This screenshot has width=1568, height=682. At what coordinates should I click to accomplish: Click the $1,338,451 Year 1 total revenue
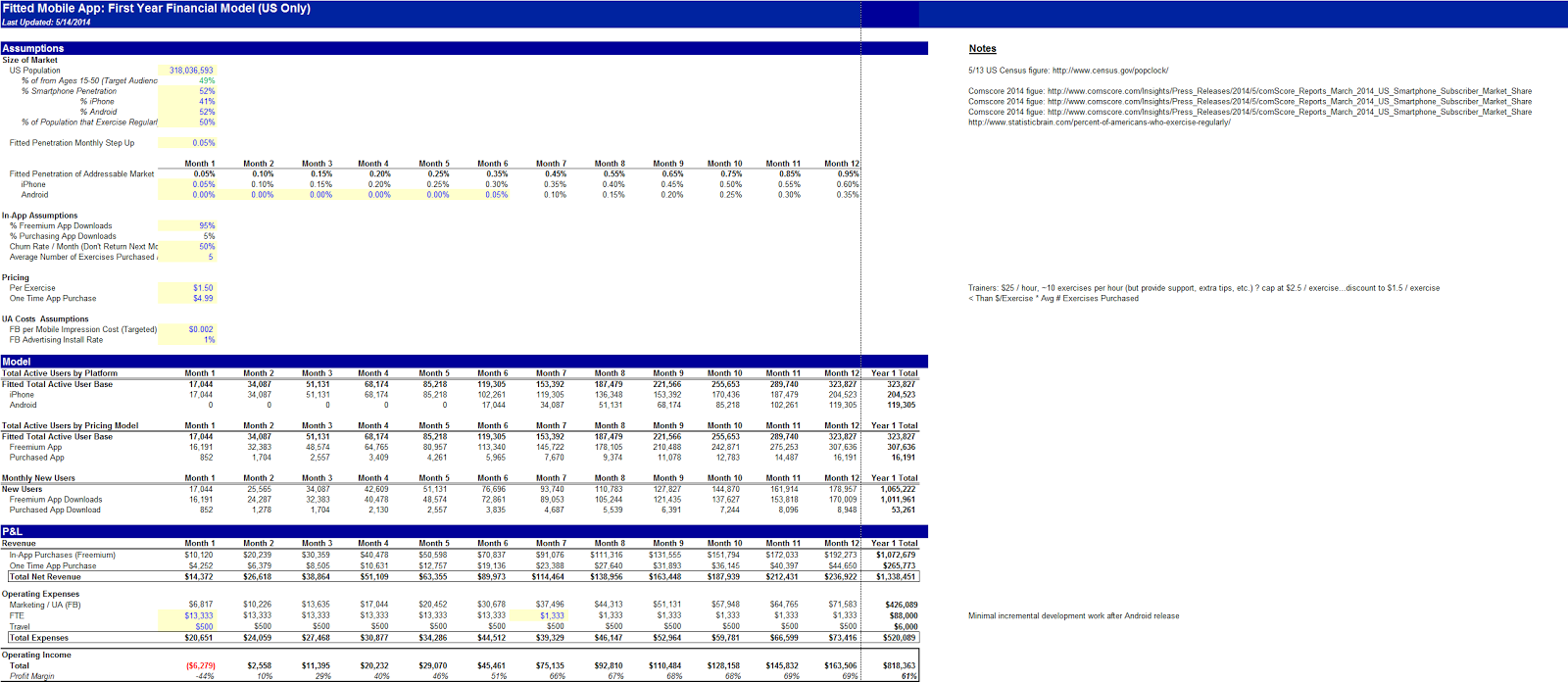click(x=896, y=576)
